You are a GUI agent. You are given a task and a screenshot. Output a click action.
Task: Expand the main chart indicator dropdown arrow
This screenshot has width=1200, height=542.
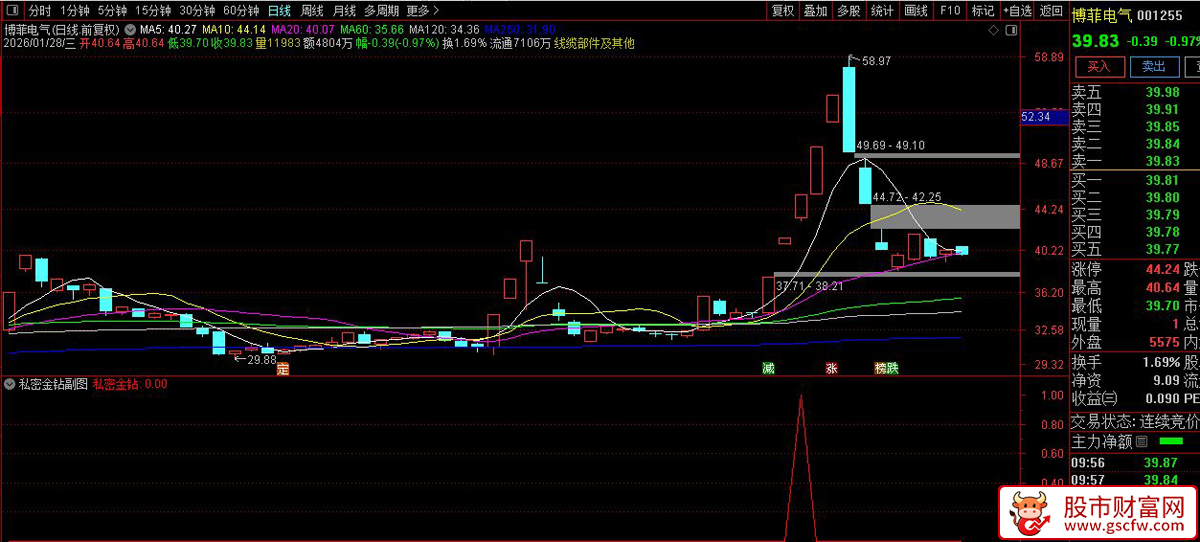tap(129, 29)
